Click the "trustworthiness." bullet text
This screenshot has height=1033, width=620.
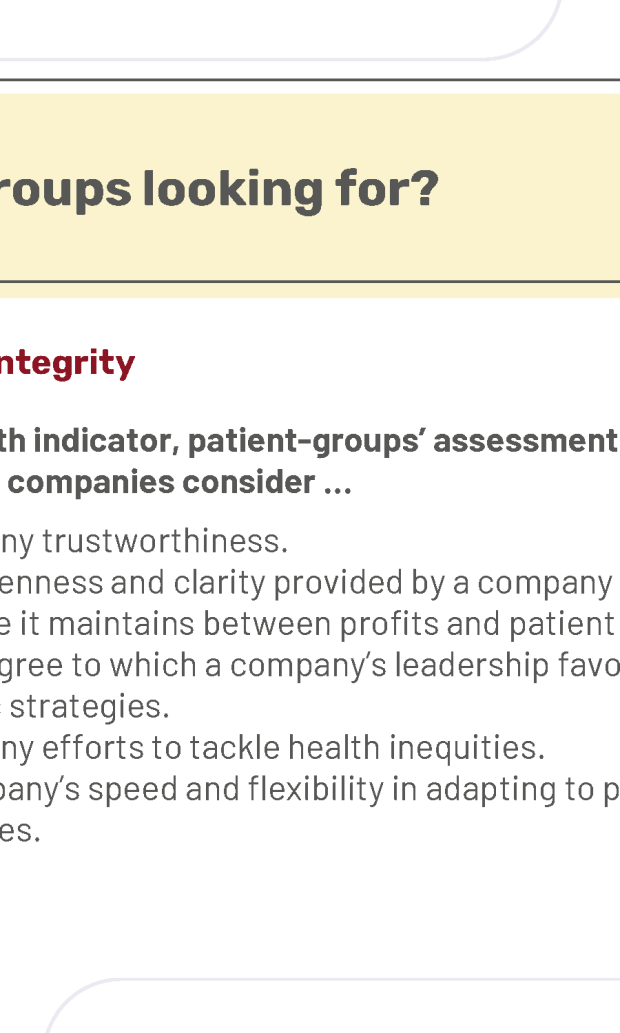[x=165, y=542]
